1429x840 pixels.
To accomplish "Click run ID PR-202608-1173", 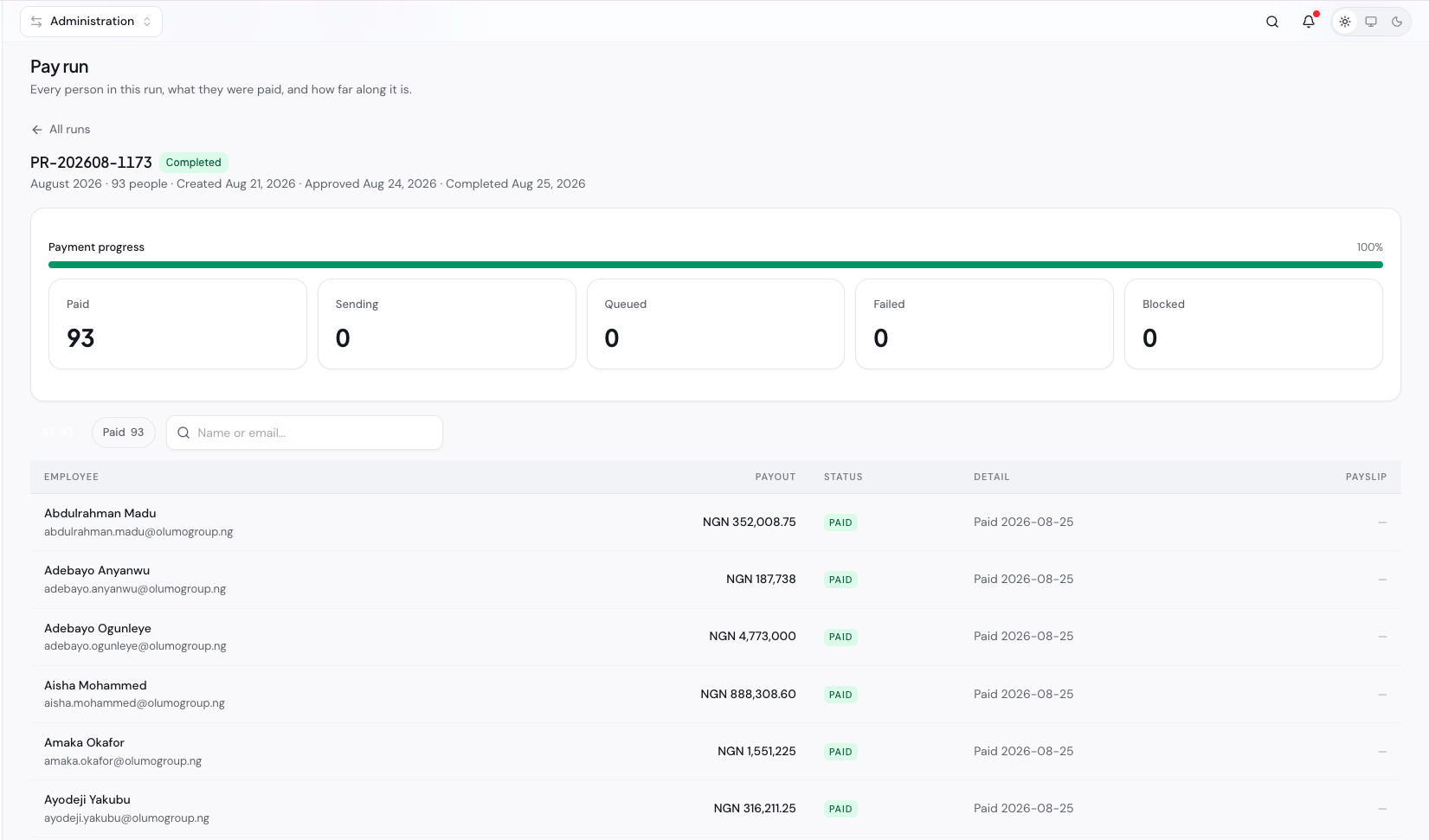I will 91,162.
